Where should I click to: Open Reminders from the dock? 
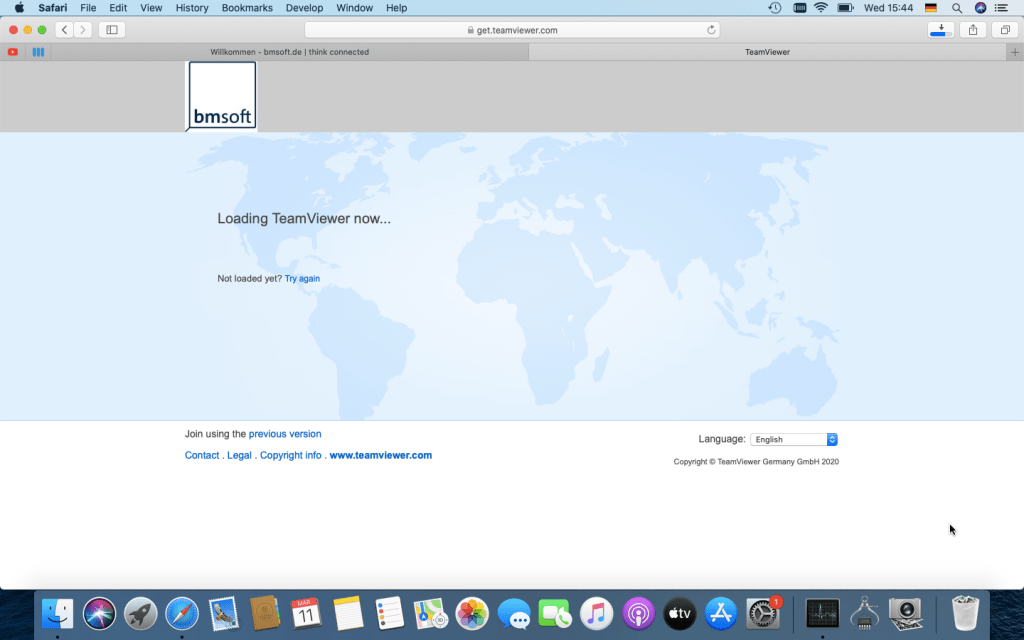(x=389, y=614)
